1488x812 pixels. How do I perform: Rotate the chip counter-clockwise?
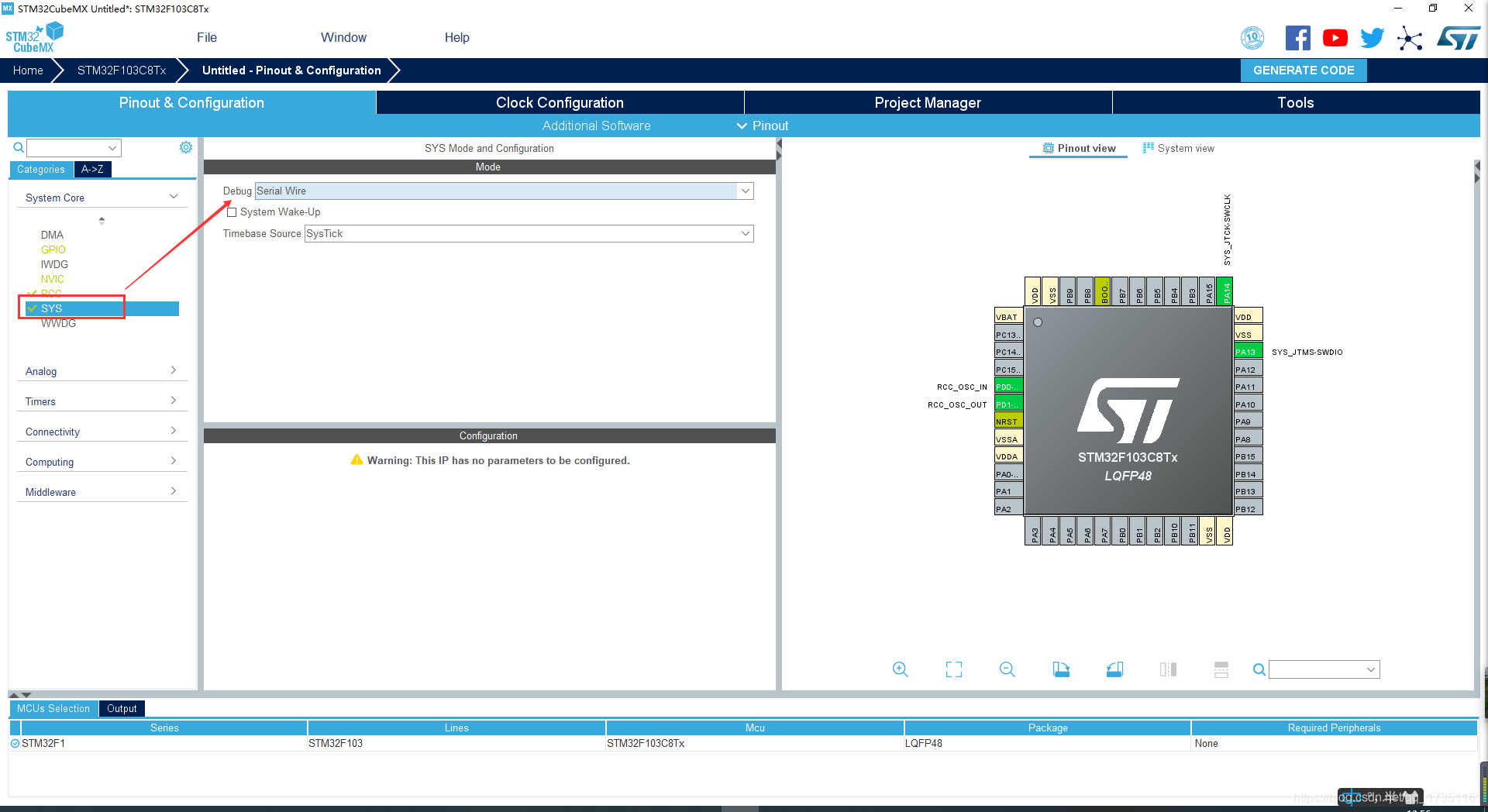[1114, 669]
